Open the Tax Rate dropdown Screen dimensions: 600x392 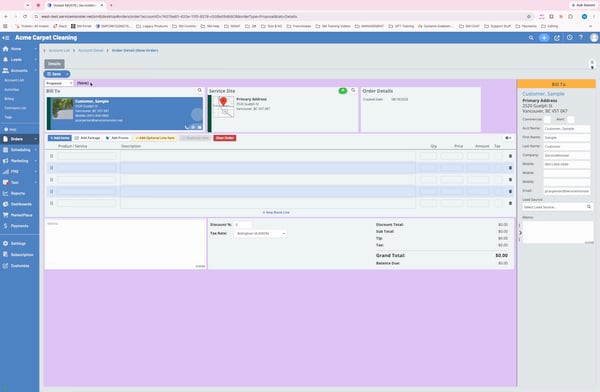coord(260,234)
